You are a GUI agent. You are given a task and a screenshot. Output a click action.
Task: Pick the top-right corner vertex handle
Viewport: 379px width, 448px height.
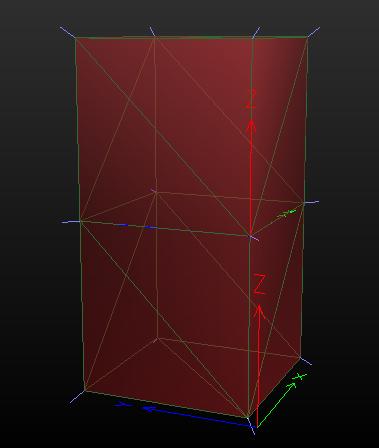tap(307, 37)
